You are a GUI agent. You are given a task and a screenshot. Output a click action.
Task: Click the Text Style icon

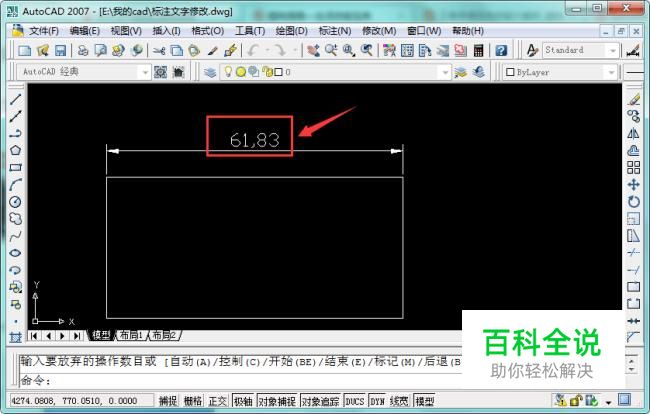coord(532,51)
